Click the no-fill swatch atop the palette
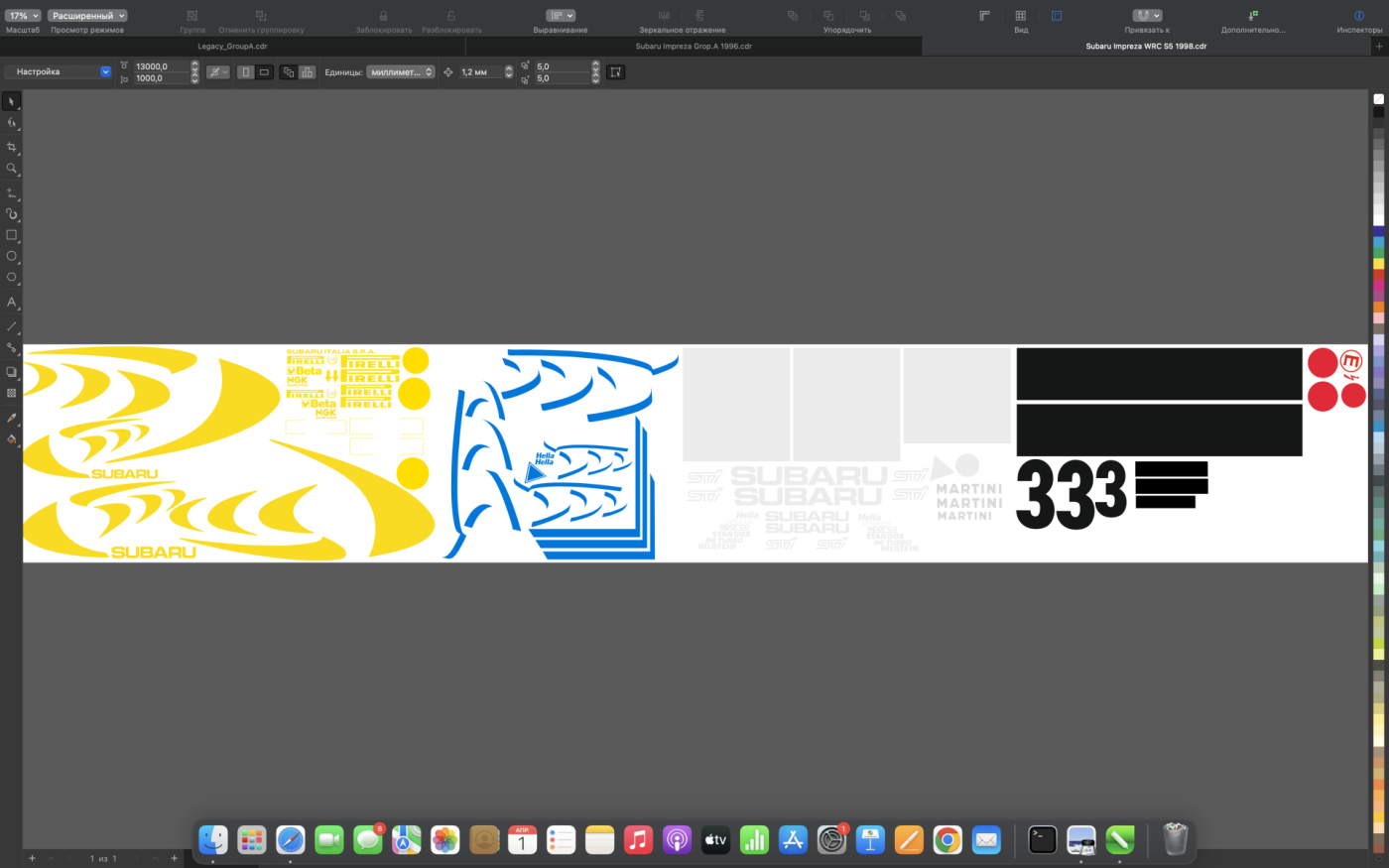This screenshot has width=1389, height=868. coord(1379,99)
